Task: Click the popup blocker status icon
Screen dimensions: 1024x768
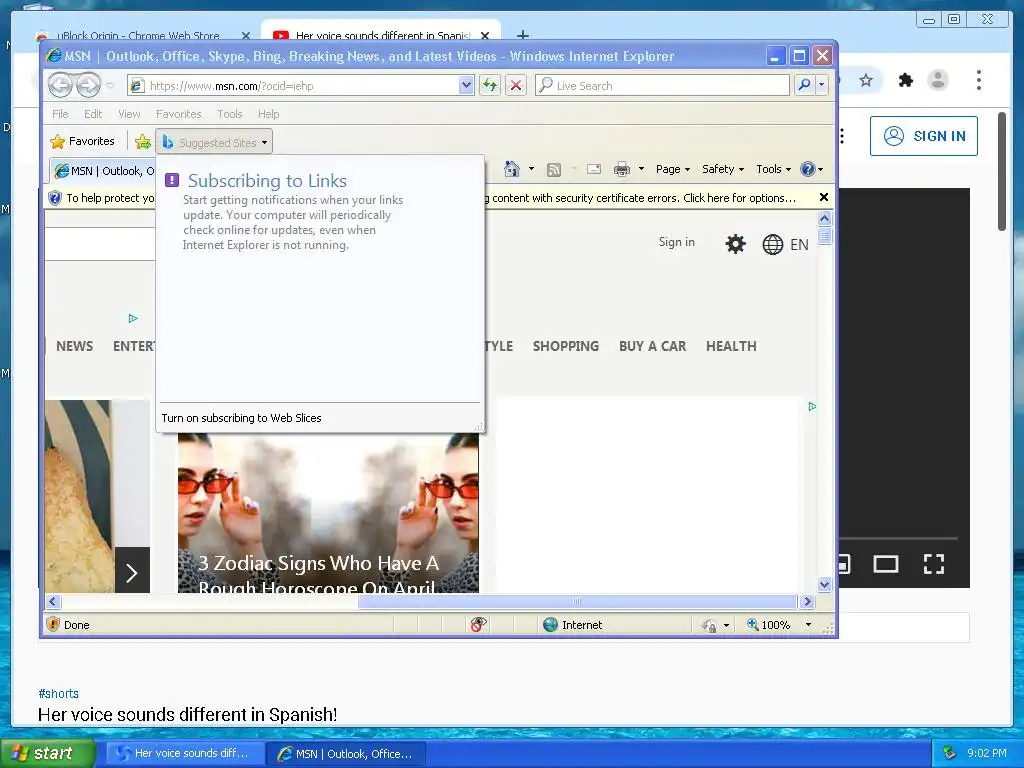Action: click(478, 624)
